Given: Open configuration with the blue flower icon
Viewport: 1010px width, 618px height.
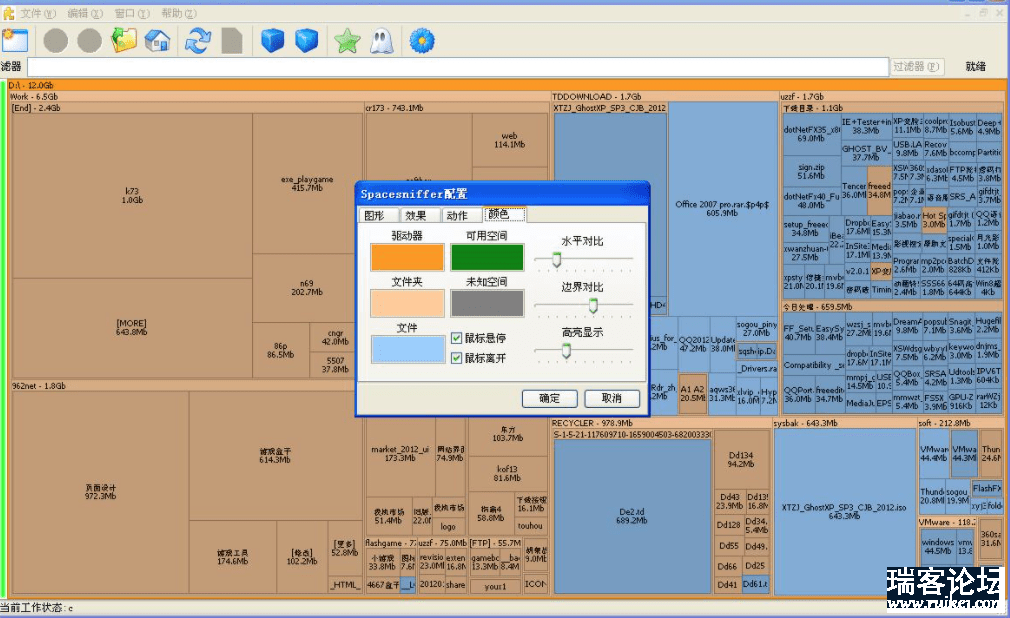Looking at the screenshot, I should click(422, 41).
